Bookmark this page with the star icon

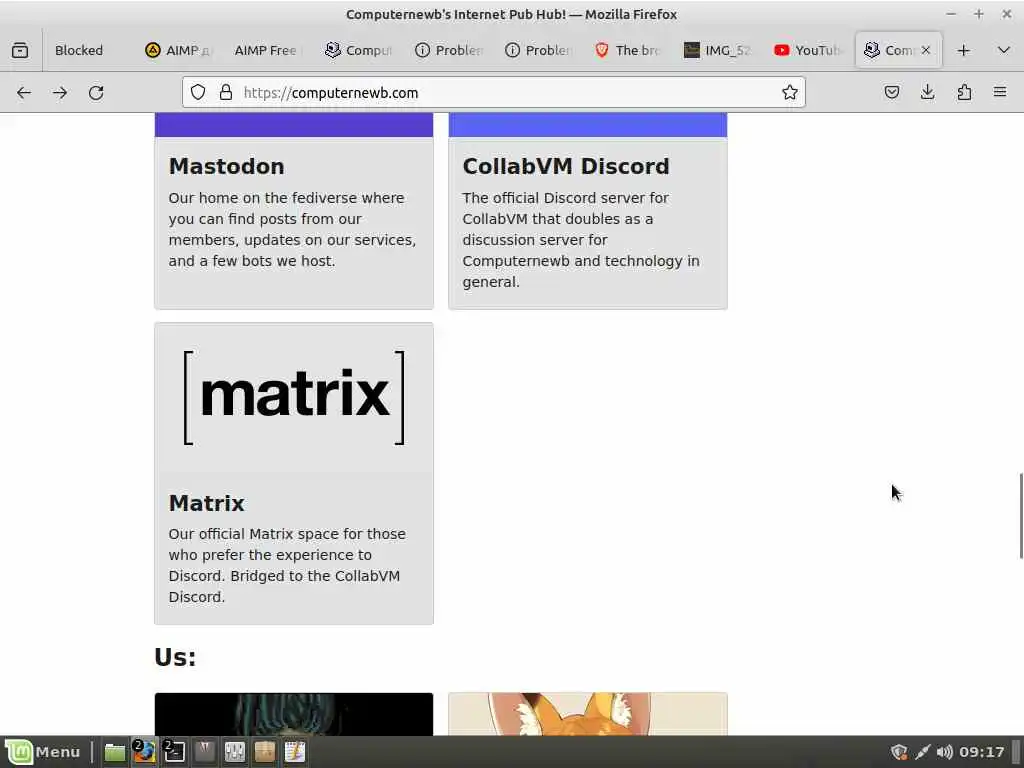tap(790, 93)
